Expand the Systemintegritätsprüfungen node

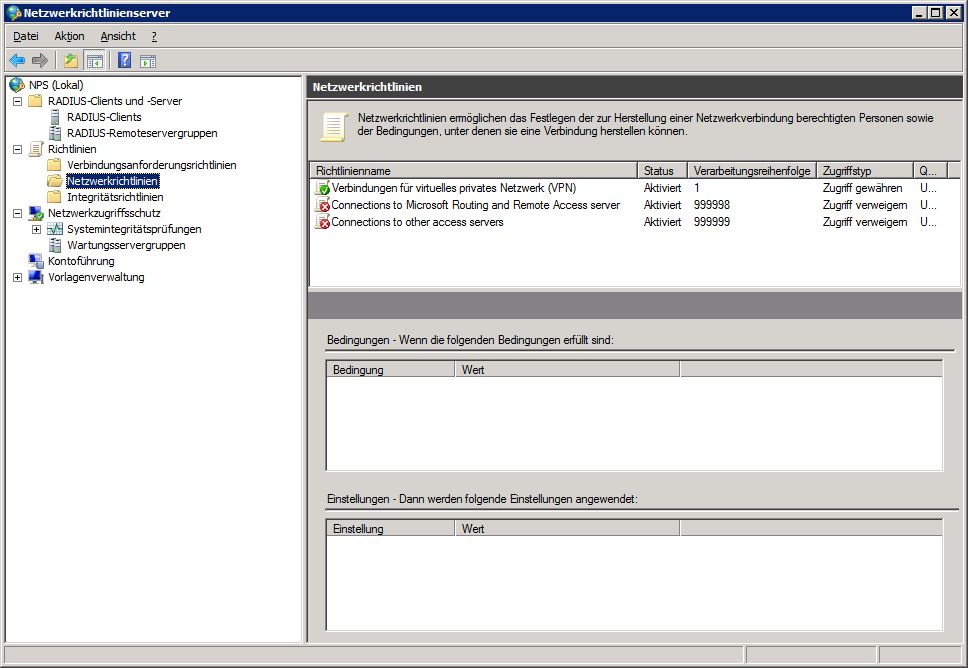(x=36, y=229)
